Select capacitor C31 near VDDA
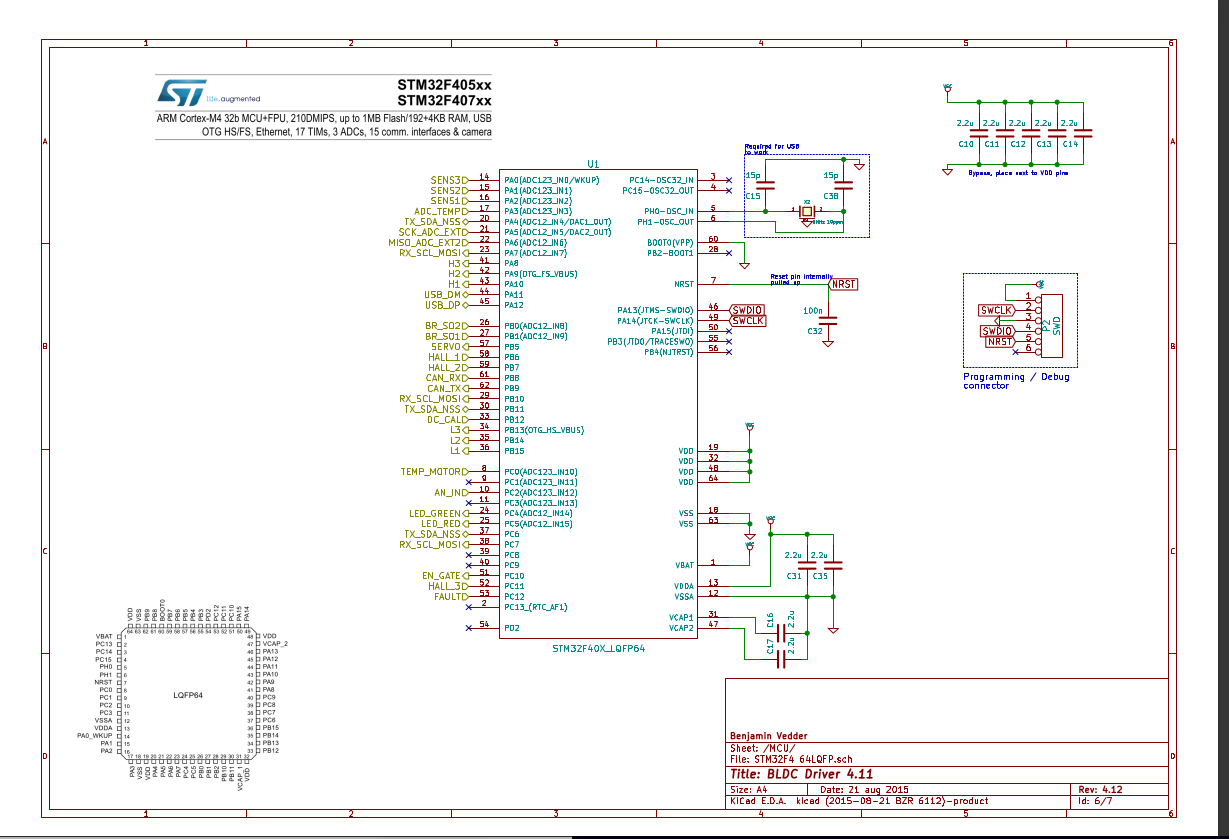Image resolution: width=1229 pixels, height=839 pixels. click(808, 565)
